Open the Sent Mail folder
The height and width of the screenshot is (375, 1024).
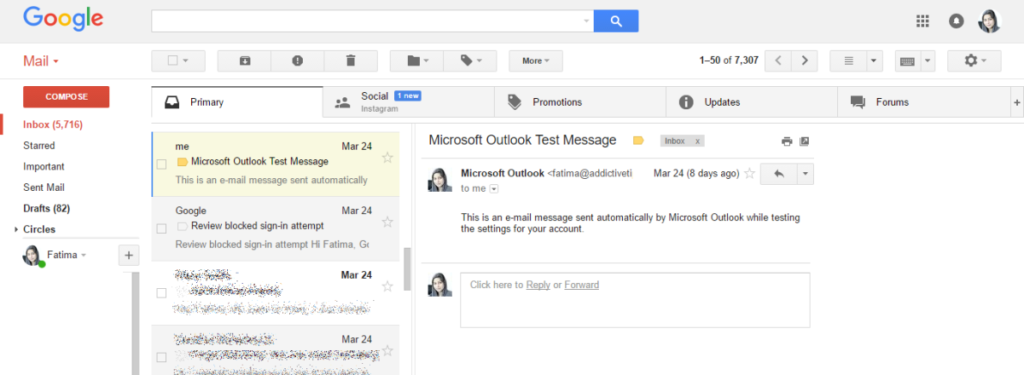(x=44, y=188)
